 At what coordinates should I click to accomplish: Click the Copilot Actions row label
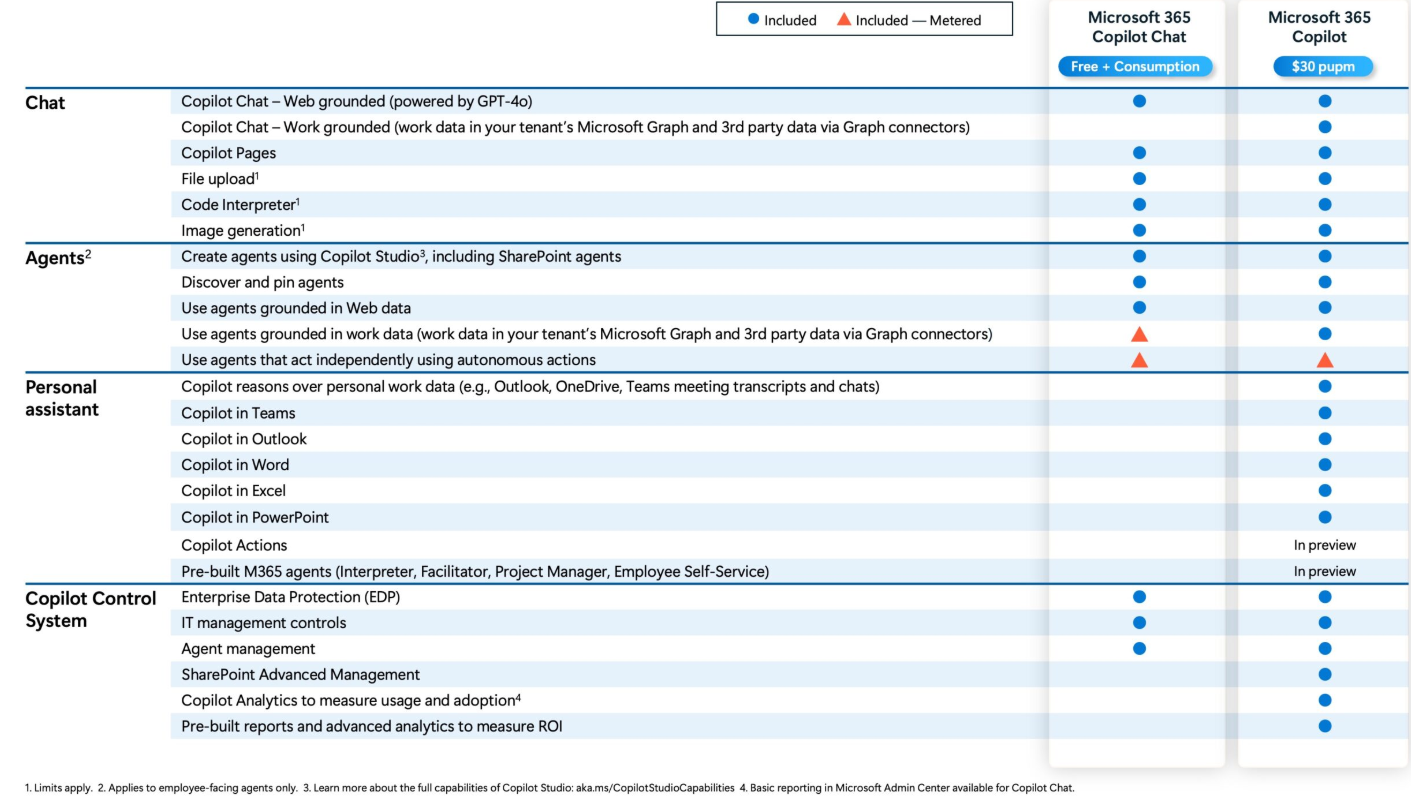point(234,545)
